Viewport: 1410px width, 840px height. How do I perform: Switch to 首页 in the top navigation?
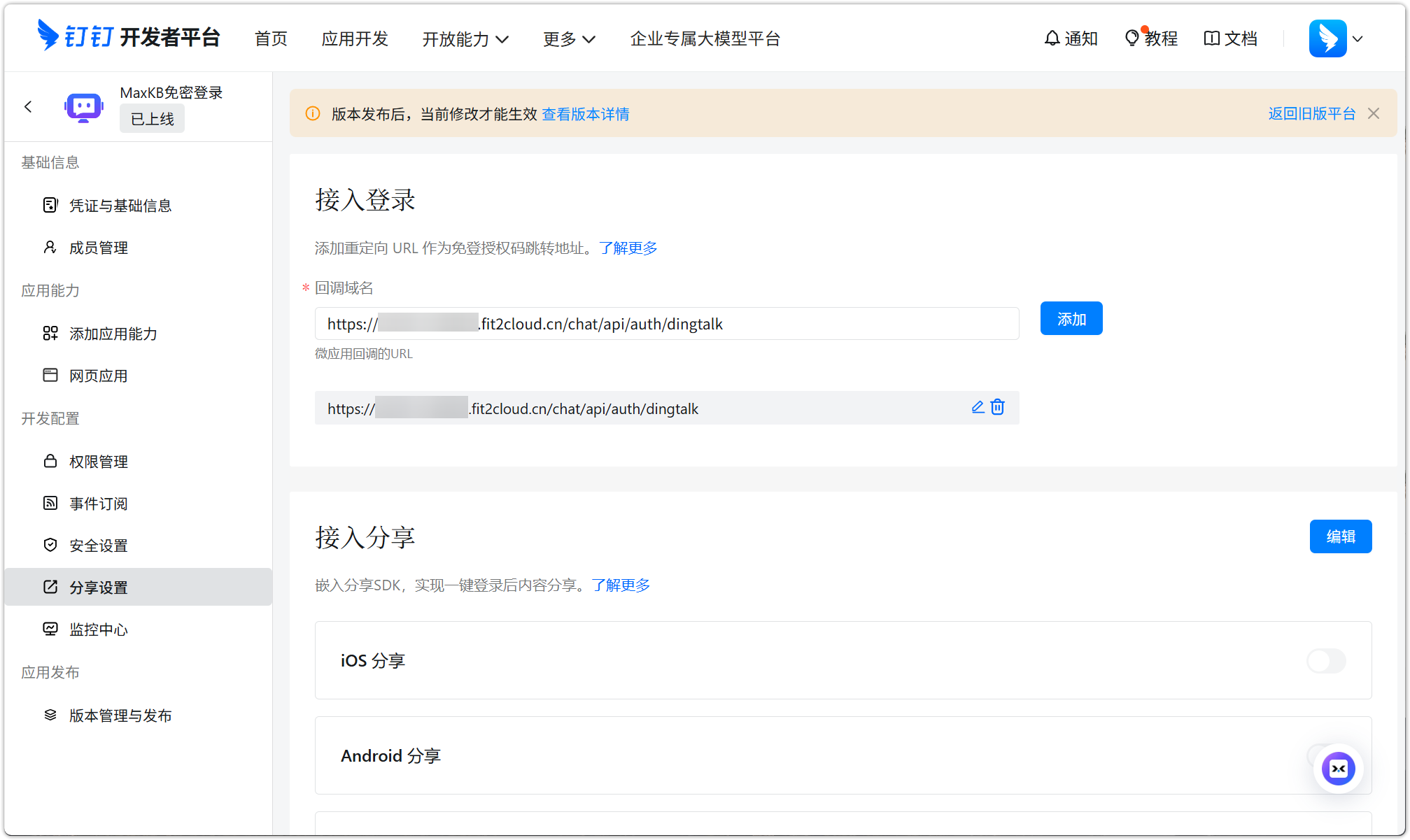pos(270,39)
